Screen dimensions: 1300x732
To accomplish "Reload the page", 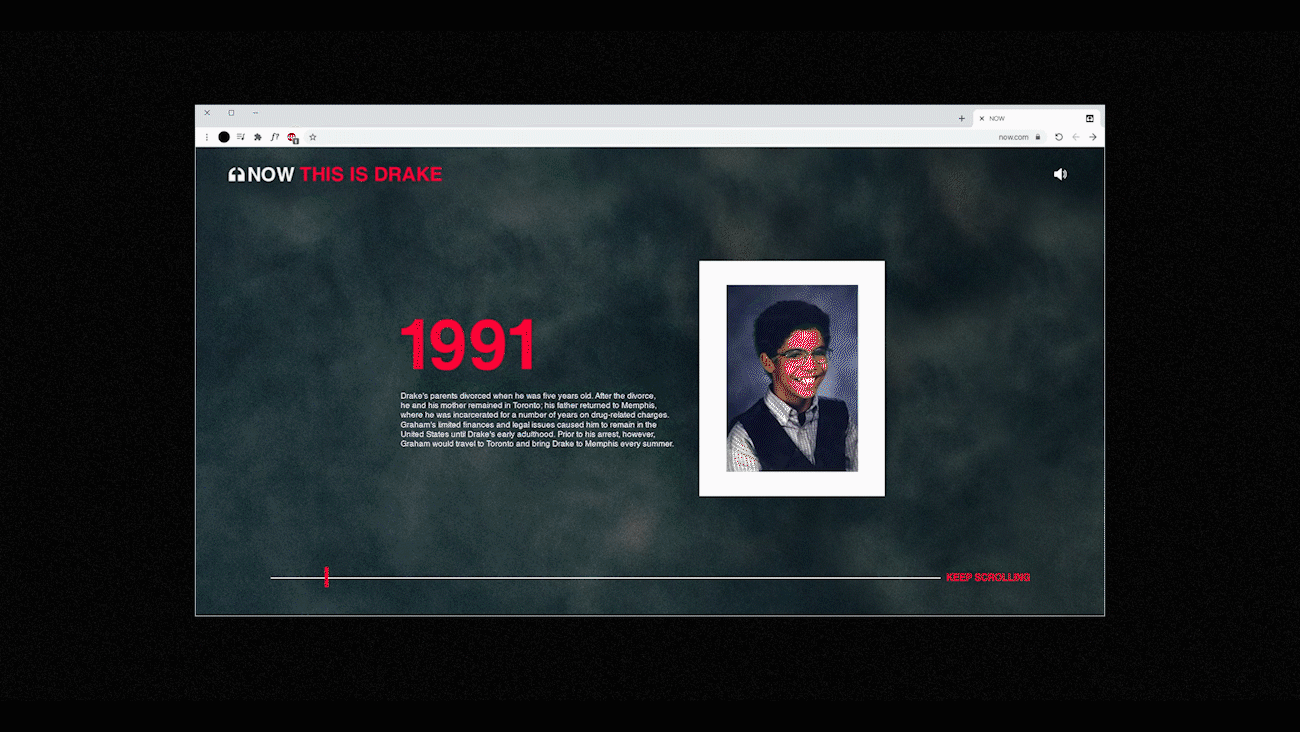I will pyautogui.click(x=1059, y=137).
